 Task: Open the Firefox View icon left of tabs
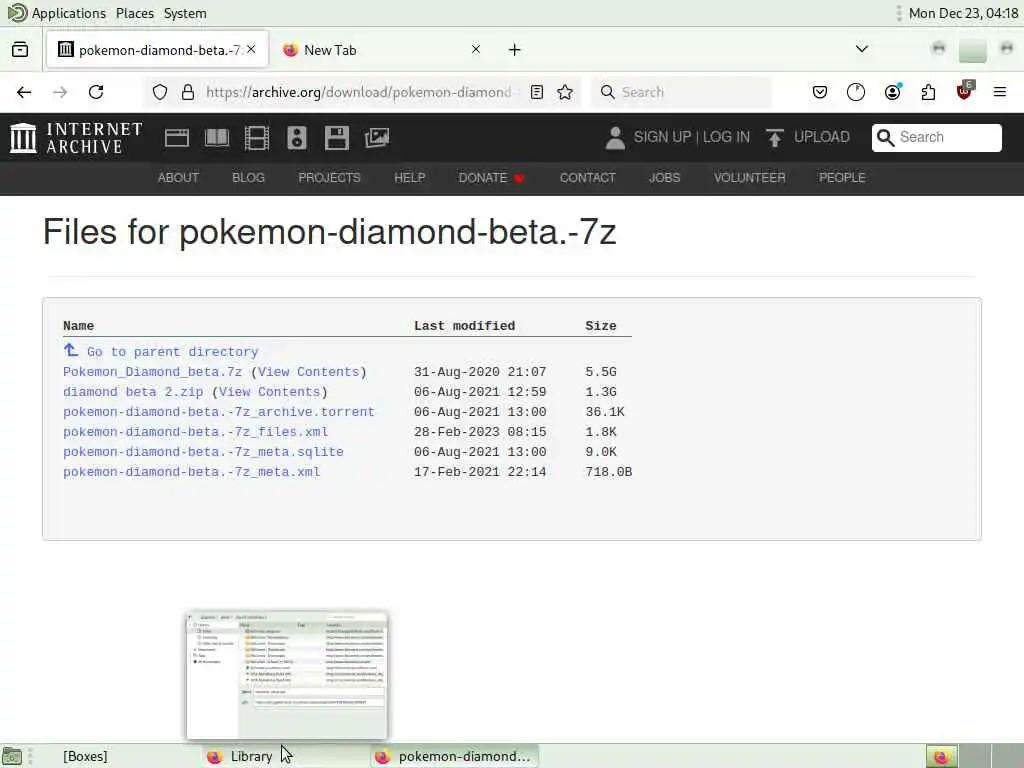coord(20,50)
